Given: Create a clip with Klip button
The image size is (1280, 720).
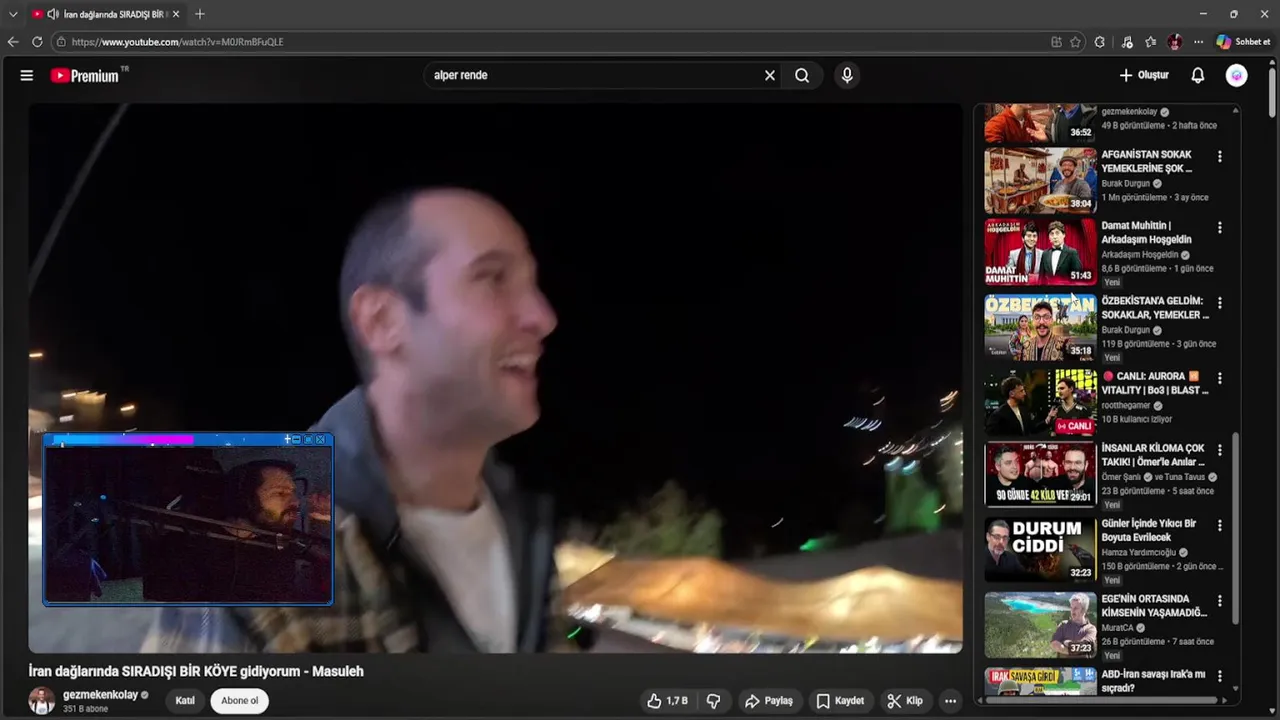Looking at the screenshot, I should tap(904, 701).
